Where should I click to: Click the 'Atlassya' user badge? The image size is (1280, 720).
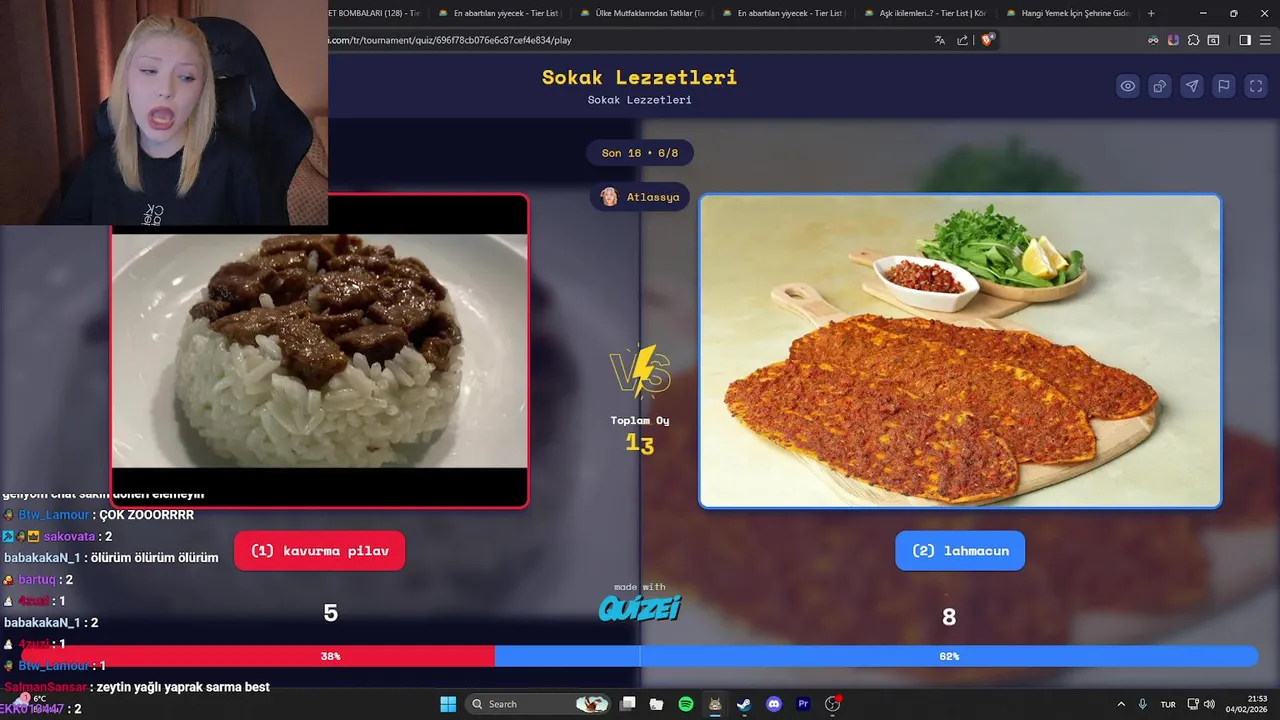[x=640, y=197]
